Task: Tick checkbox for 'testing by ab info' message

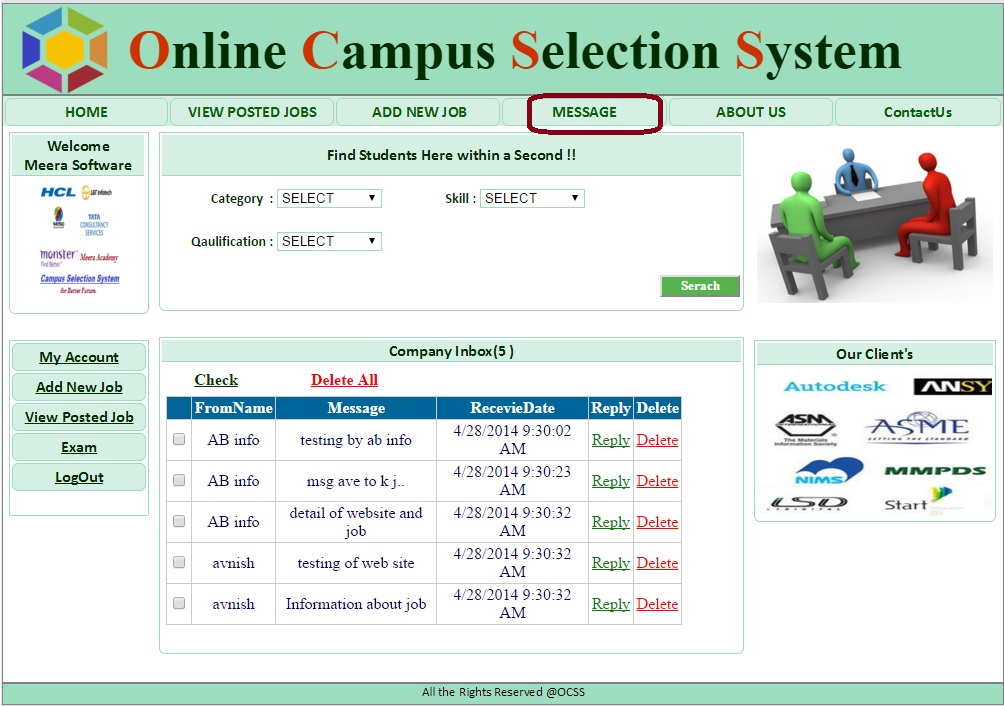Action: [179, 439]
